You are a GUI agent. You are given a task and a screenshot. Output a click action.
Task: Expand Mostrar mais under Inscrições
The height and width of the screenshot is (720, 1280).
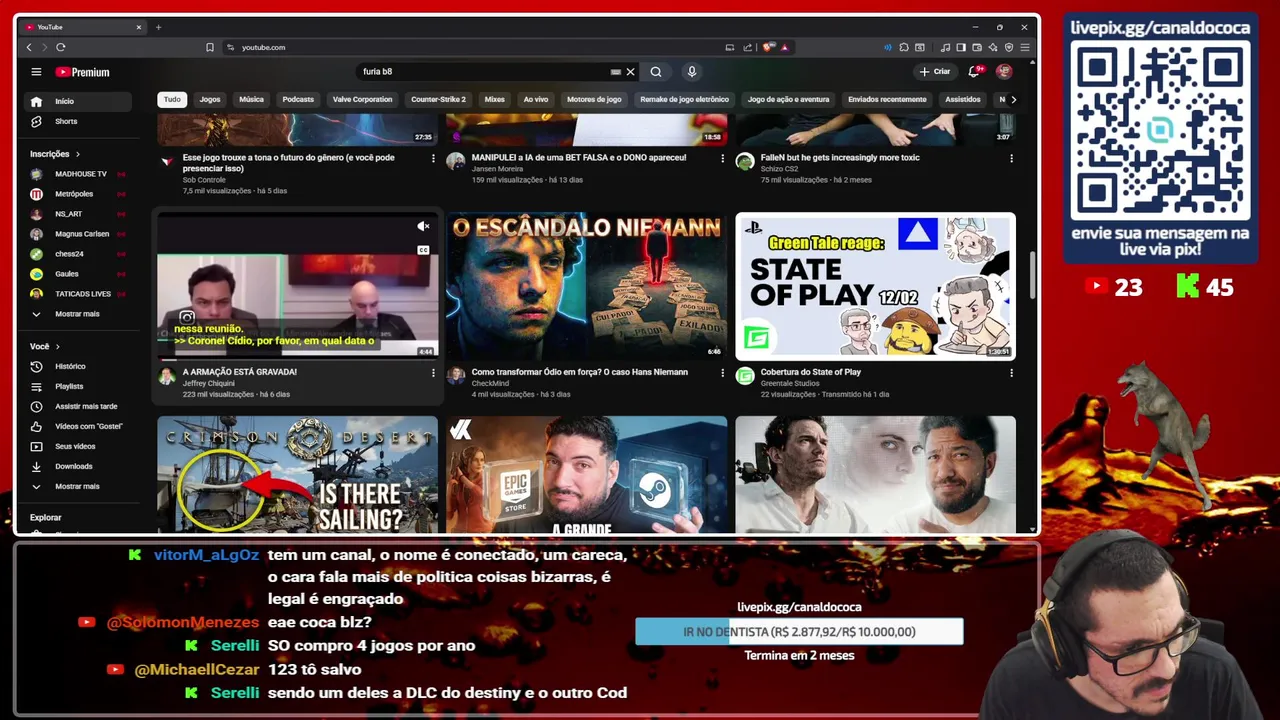(78, 314)
